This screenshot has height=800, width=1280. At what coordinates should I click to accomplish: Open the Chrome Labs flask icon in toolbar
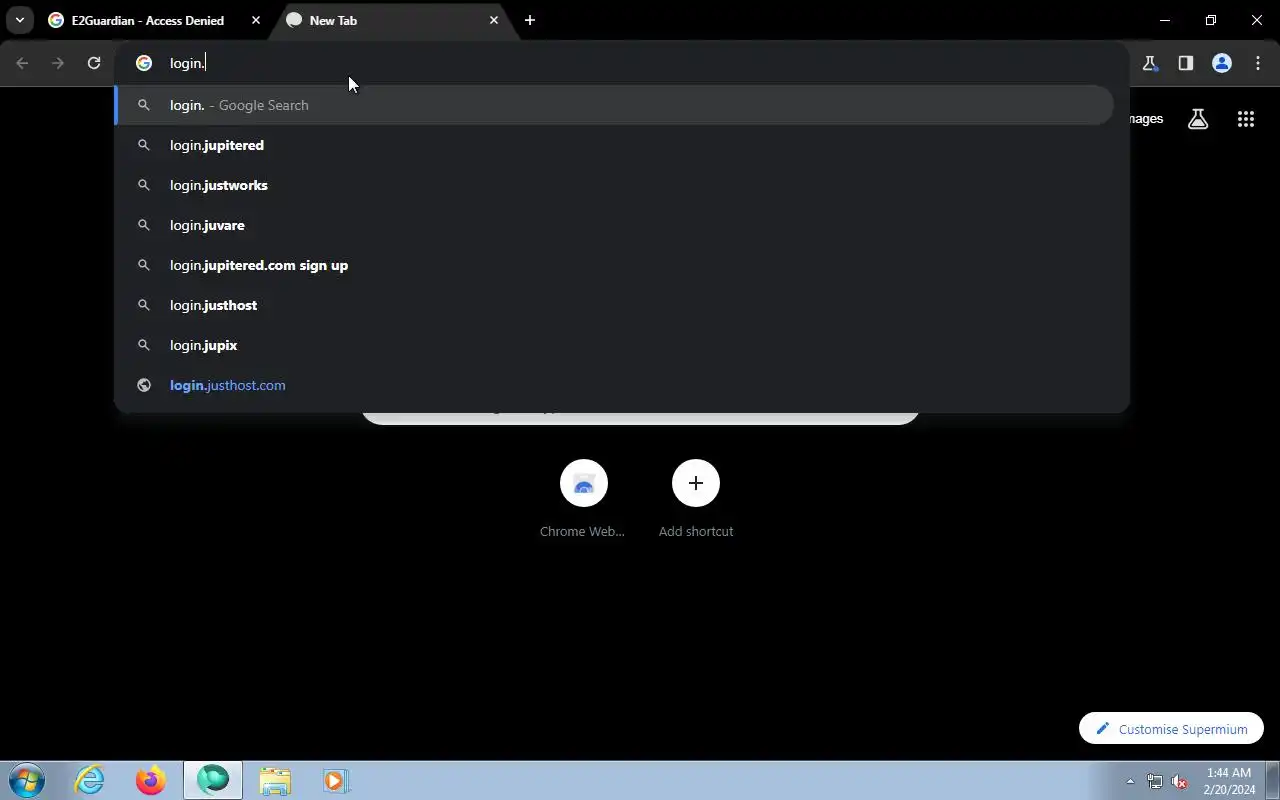tap(1149, 63)
